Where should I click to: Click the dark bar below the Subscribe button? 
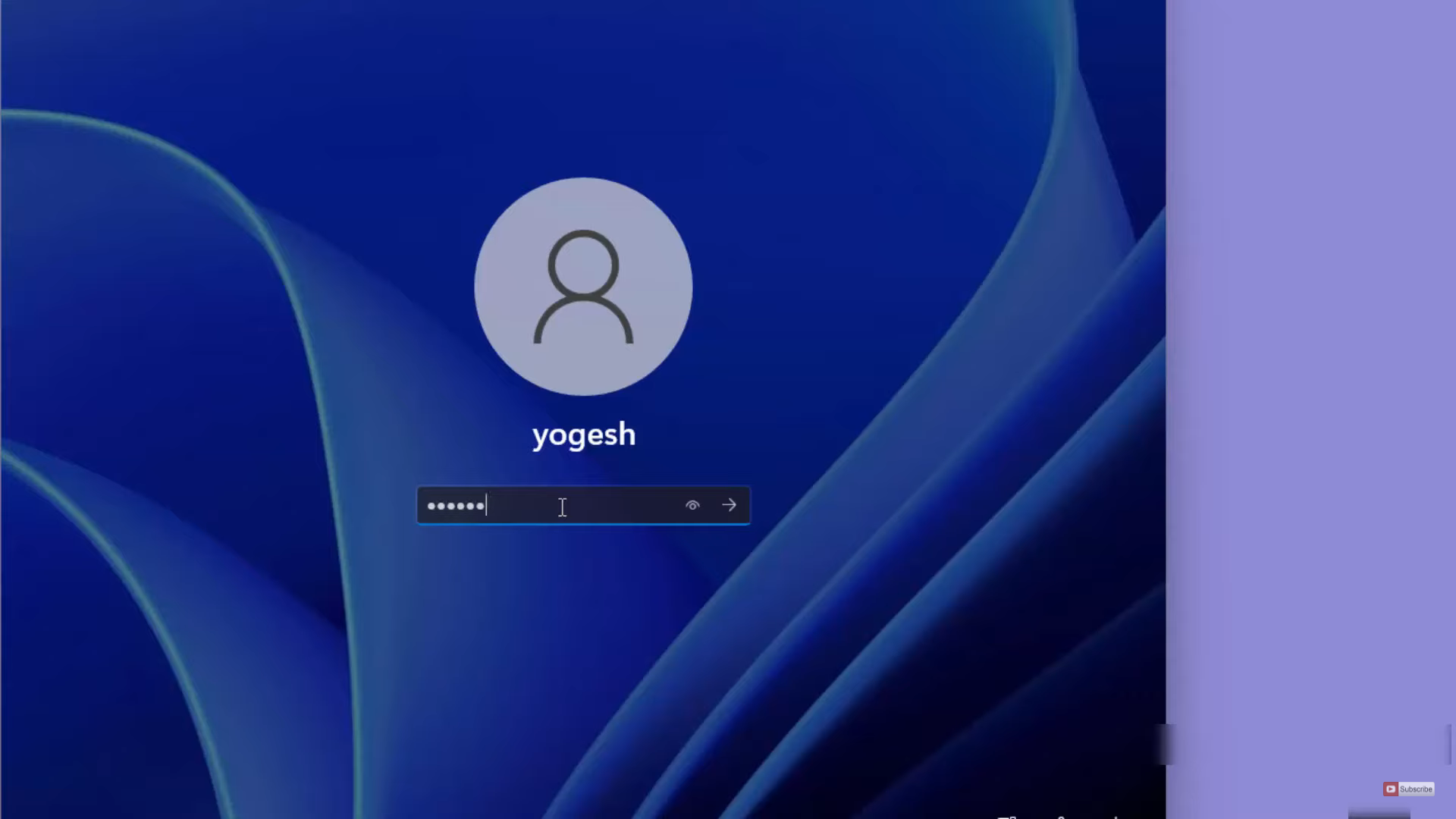(x=1379, y=815)
